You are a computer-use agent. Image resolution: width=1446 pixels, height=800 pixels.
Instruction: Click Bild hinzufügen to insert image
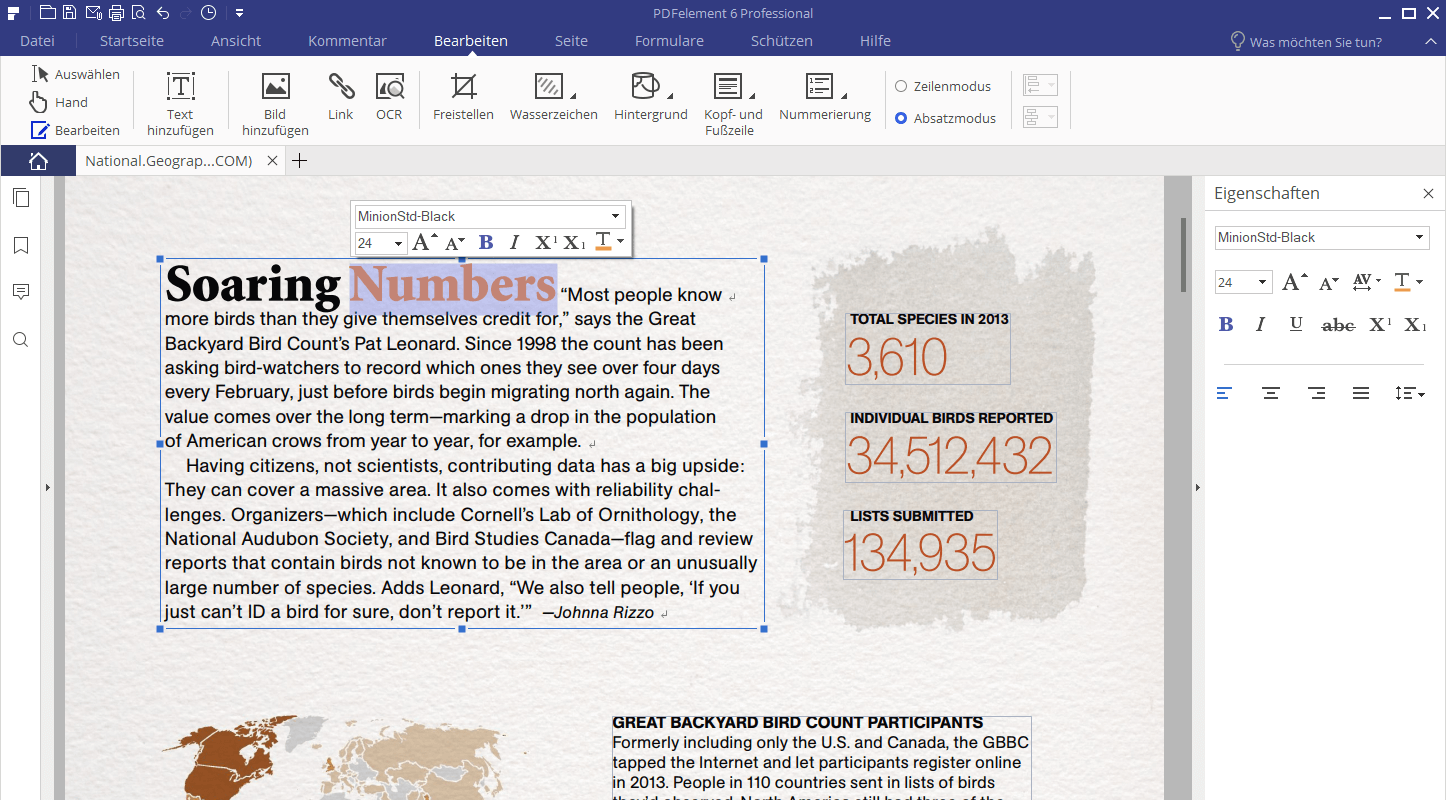tap(275, 104)
